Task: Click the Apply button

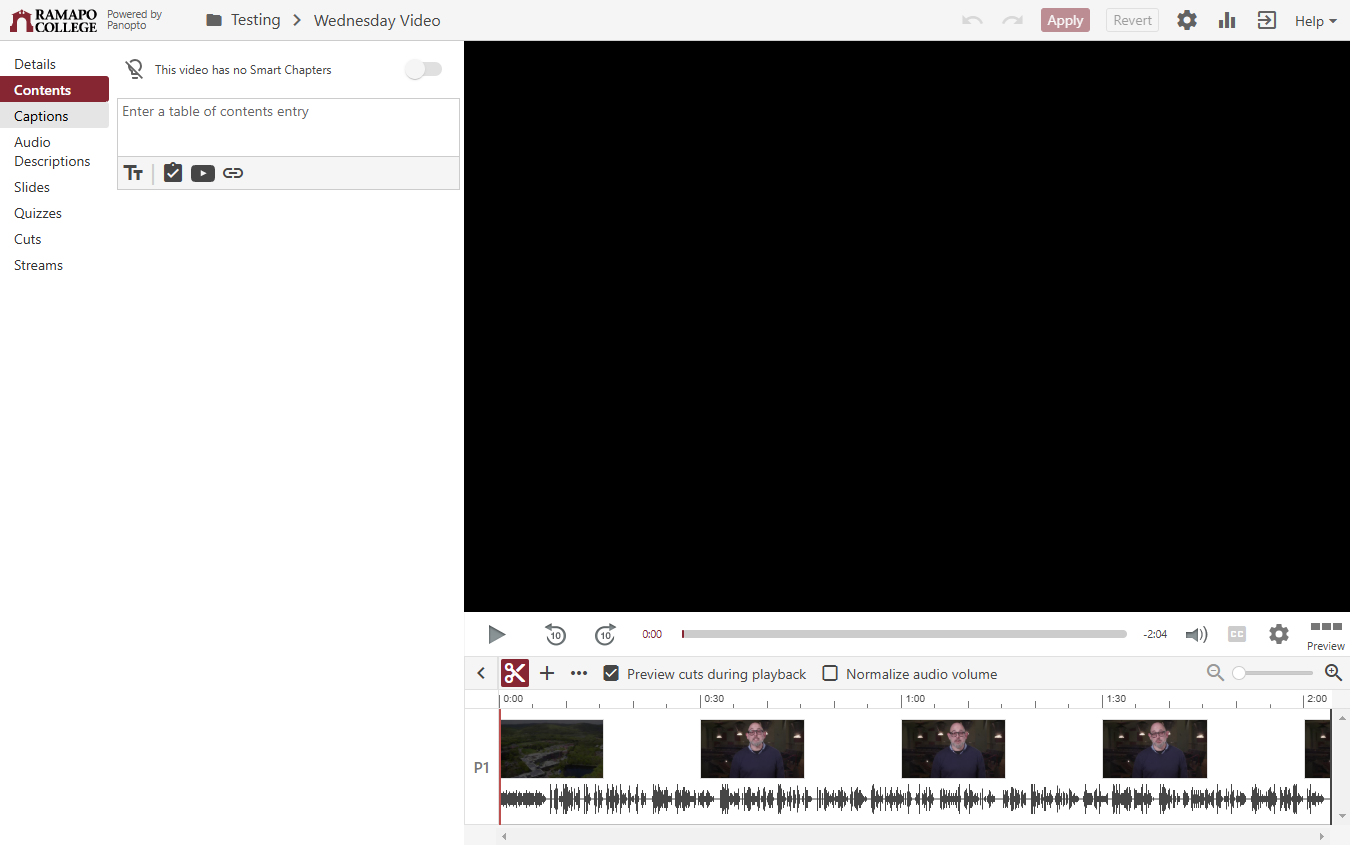Action: (1065, 20)
